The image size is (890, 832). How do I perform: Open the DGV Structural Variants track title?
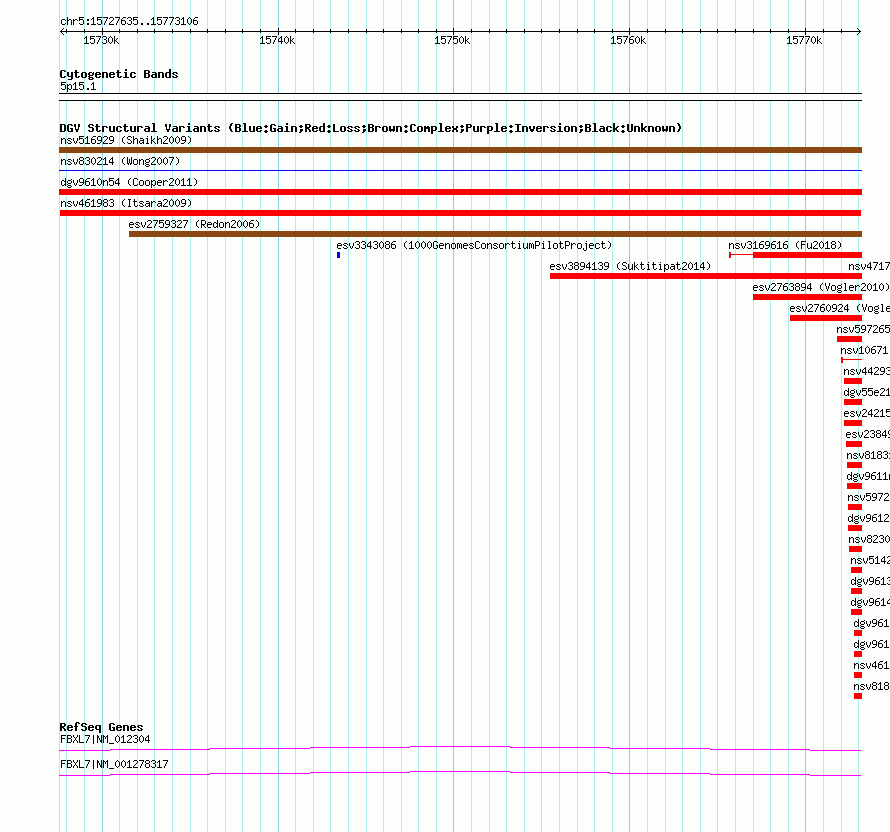pyautogui.click(x=371, y=128)
